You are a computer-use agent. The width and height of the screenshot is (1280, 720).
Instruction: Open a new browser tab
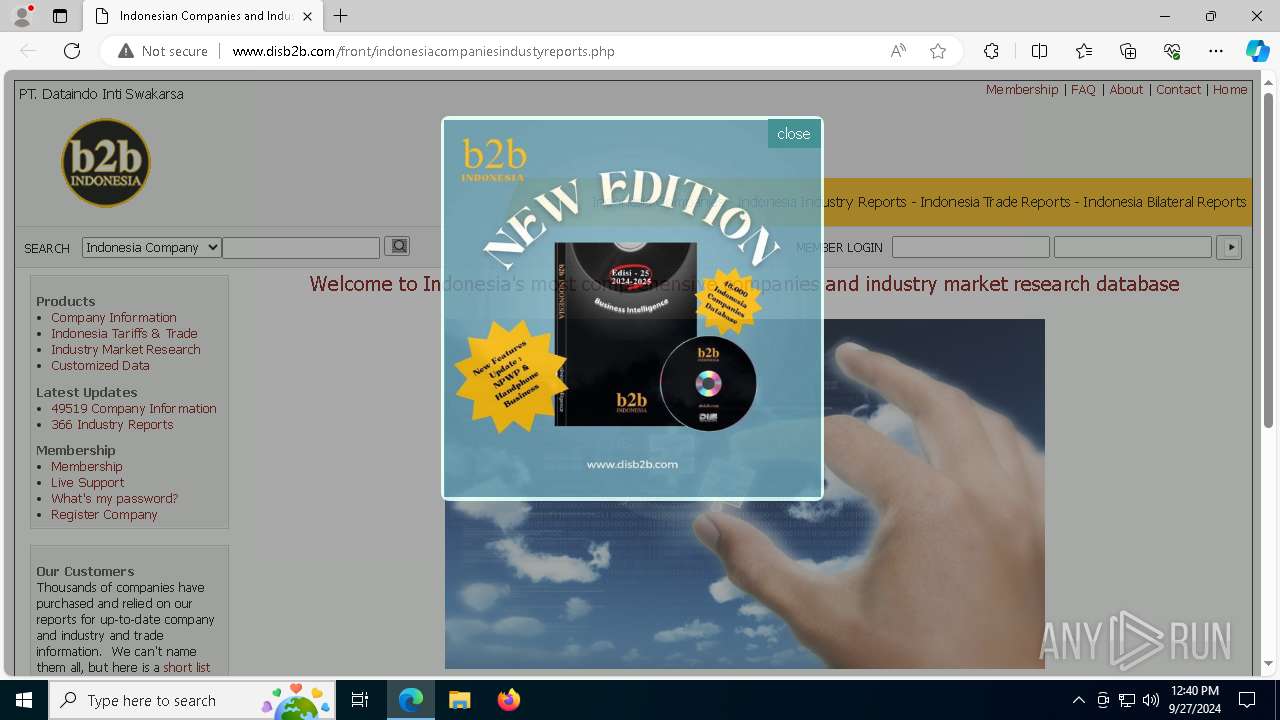tap(341, 16)
